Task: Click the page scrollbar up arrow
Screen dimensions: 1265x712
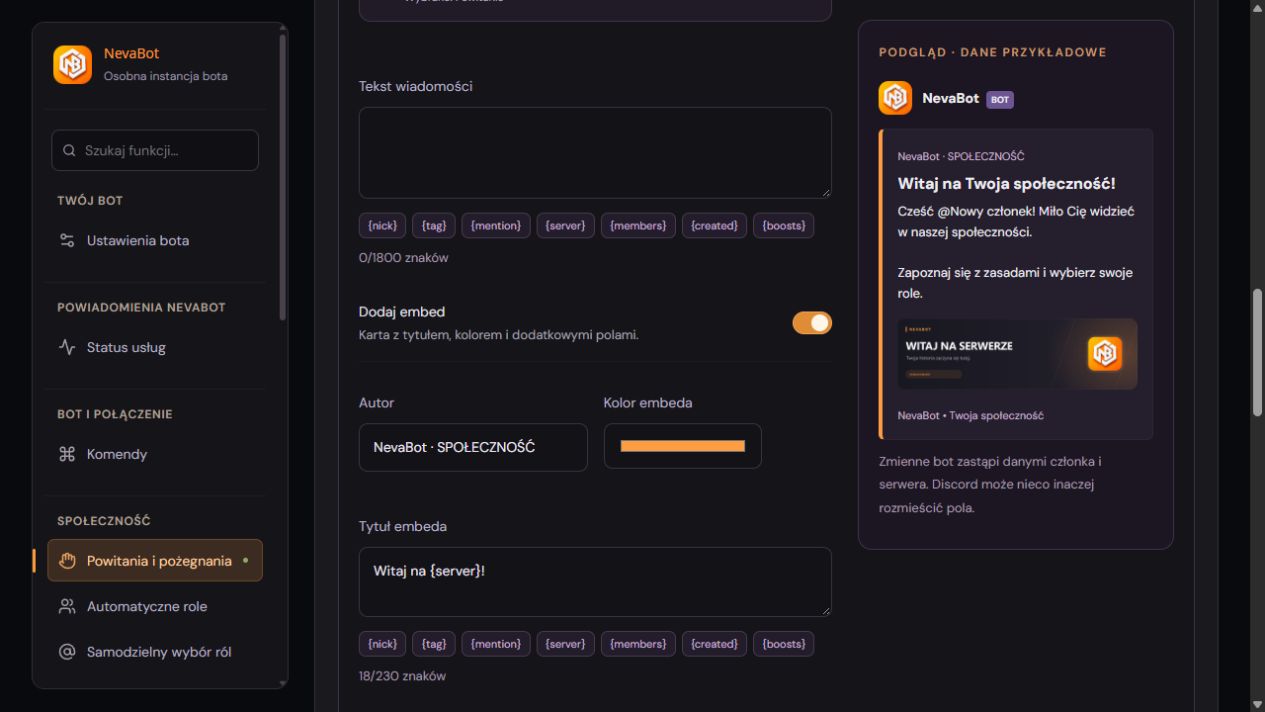Action: [1257, 8]
